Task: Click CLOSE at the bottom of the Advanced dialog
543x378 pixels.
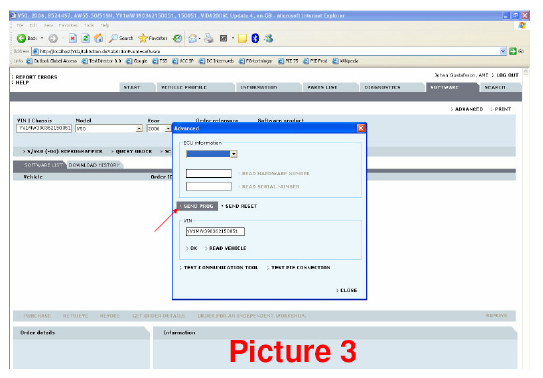Action: click(x=348, y=290)
